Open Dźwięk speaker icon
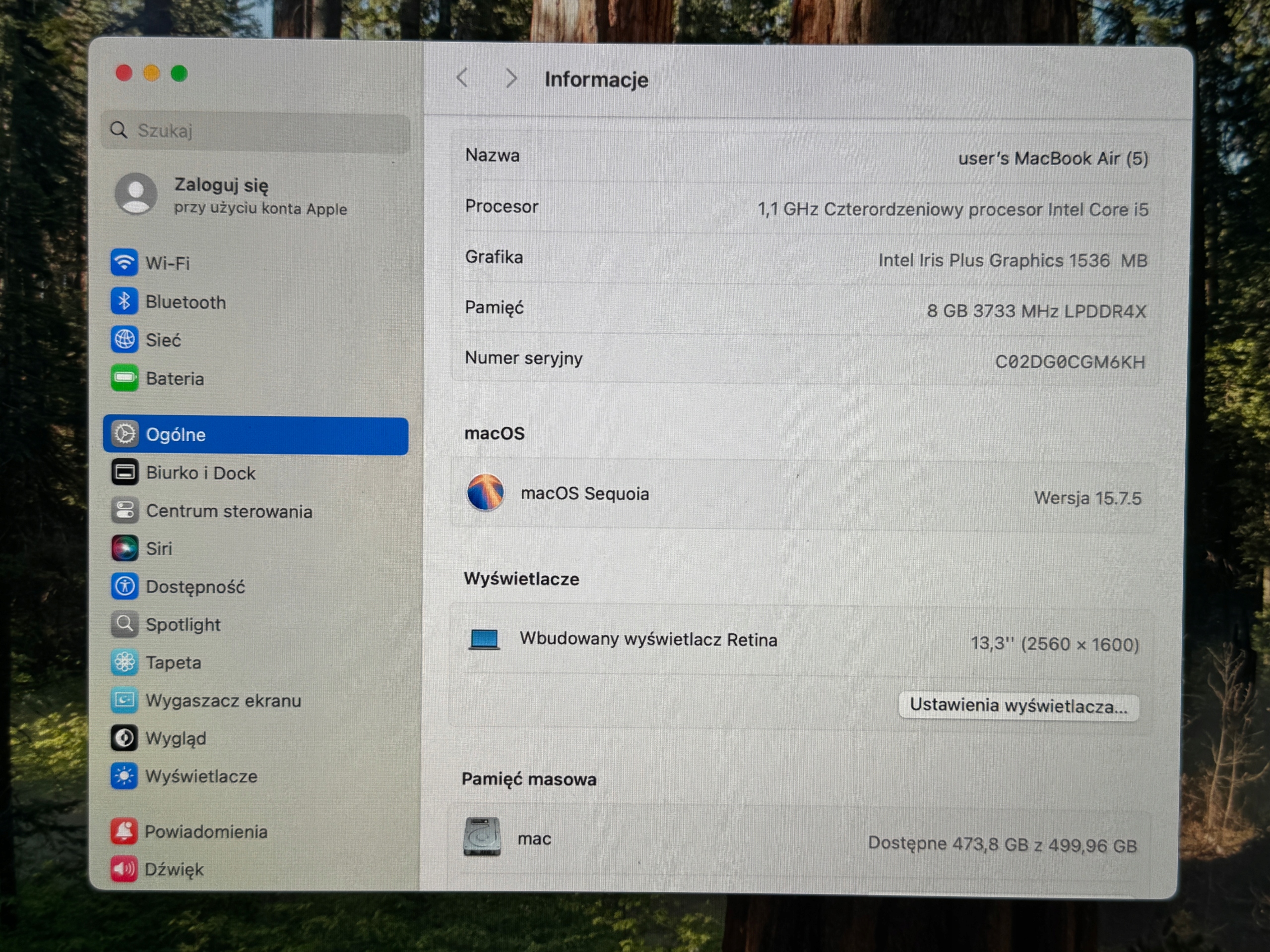The image size is (1270, 952). pyautogui.click(x=124, y=869)
